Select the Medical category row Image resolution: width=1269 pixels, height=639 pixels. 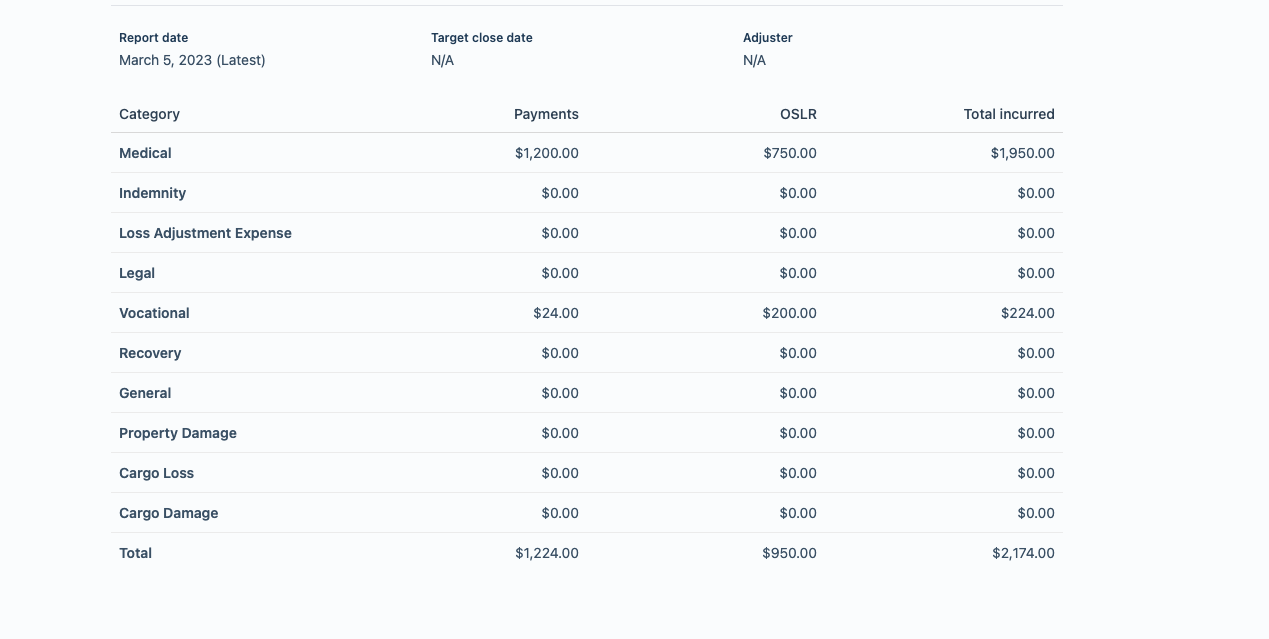[x=587, y=153]
